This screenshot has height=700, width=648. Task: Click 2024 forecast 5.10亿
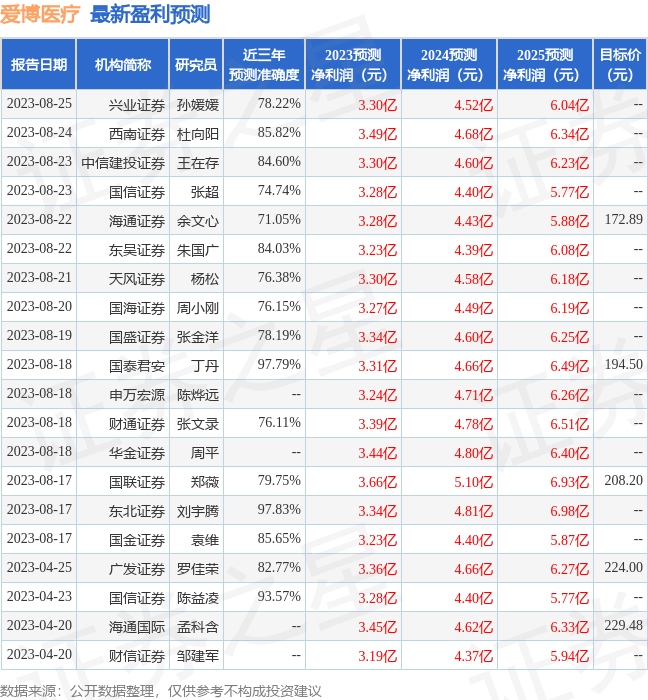coord(474,483)
